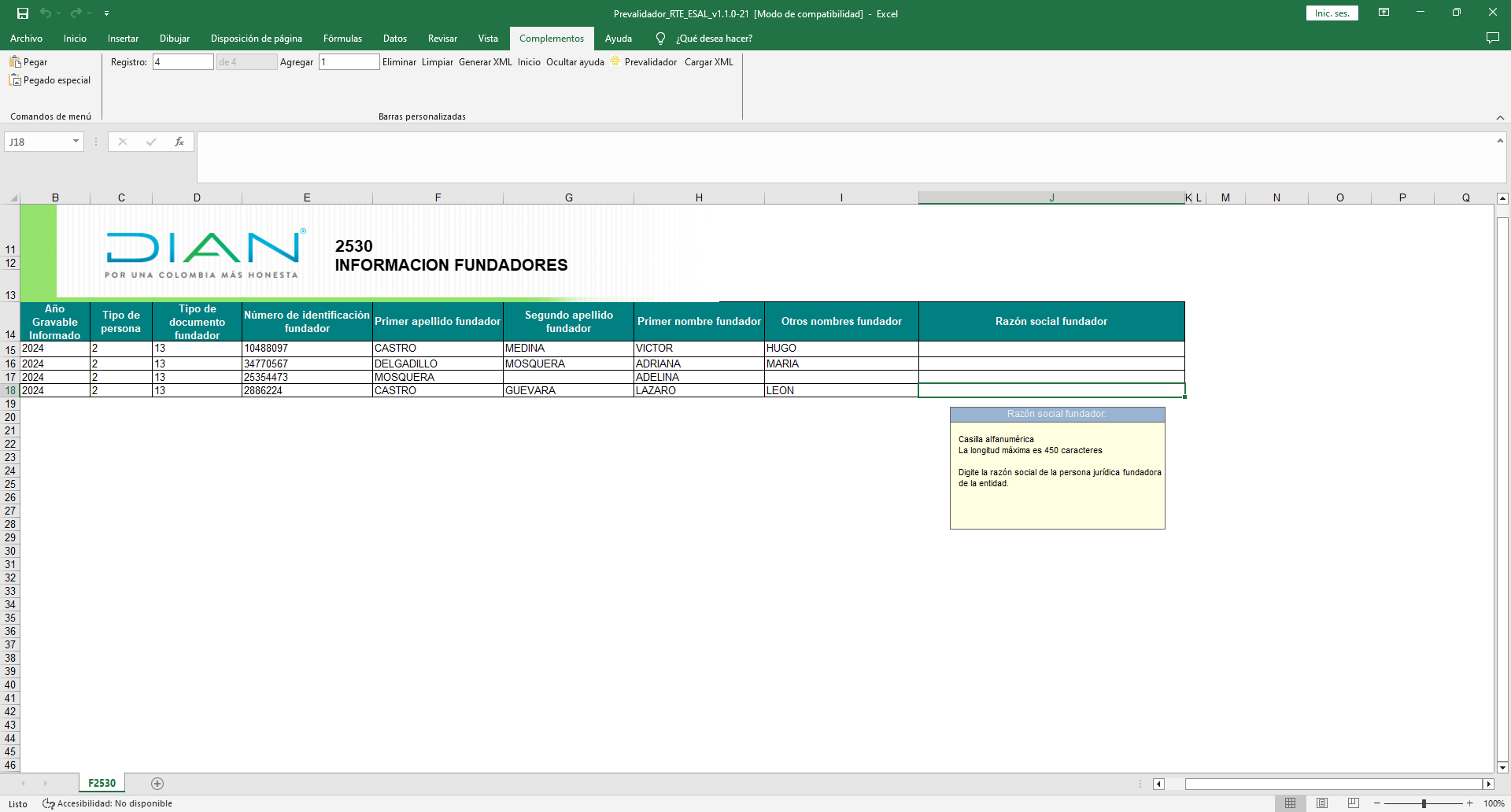Click the Pegar clipboard icon
The image size is (1511, 812).
15,61
